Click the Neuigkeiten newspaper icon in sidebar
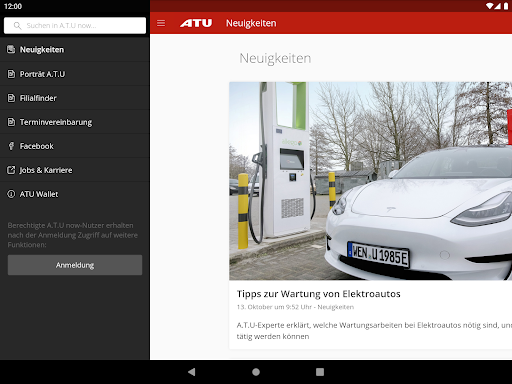Image resolution: width=512 pixels, height=384 pixels. [x=11, y=49]
